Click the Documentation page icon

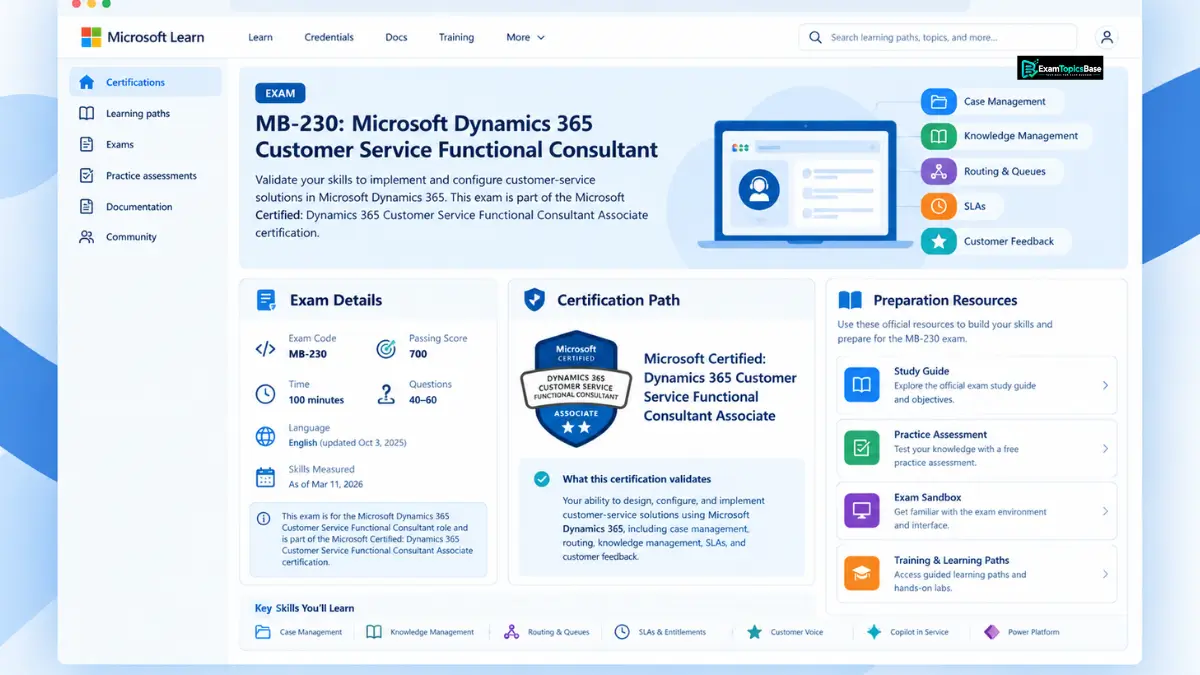pos(87,206)
